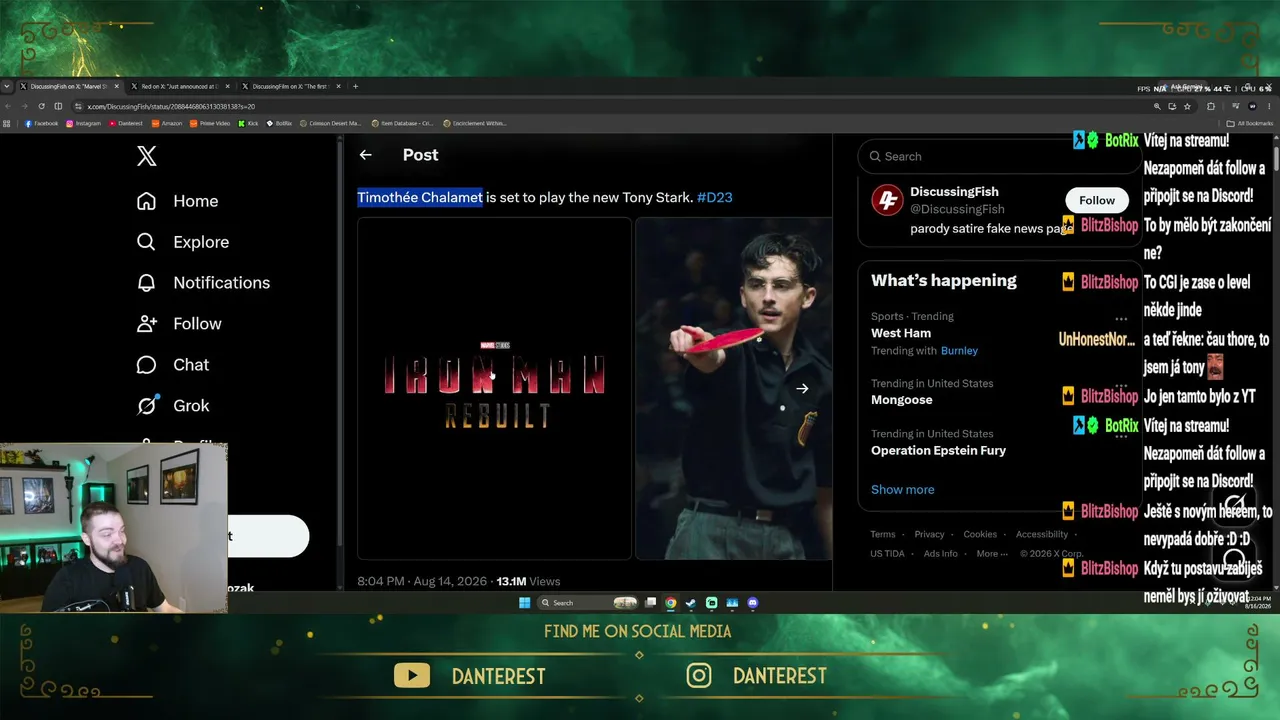Open a new browser tab
Screen dimensions: 1280x720
[355, 87]
